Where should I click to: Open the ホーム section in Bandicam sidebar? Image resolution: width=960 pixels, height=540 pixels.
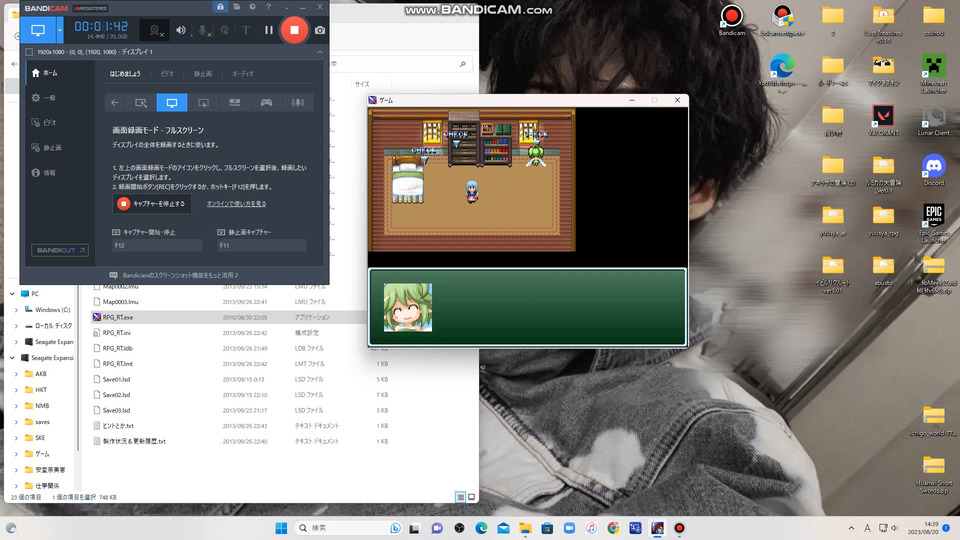click(45, 73)
